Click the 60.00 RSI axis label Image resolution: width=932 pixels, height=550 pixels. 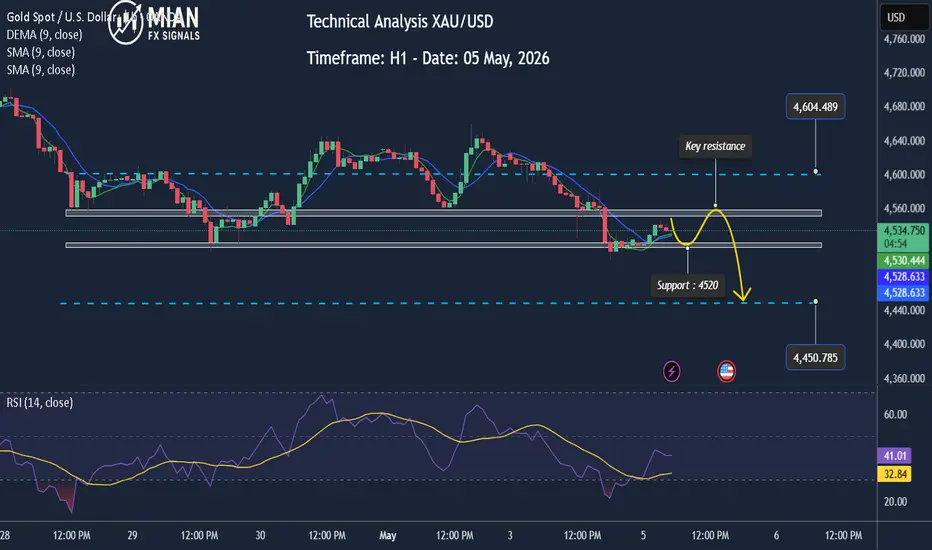coord(895,414)
